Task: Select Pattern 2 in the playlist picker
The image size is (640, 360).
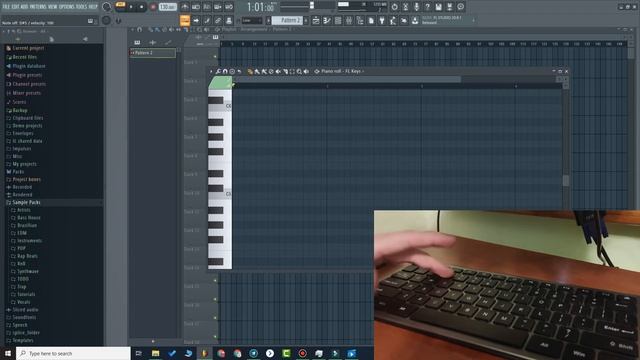Action: [153, 53]
